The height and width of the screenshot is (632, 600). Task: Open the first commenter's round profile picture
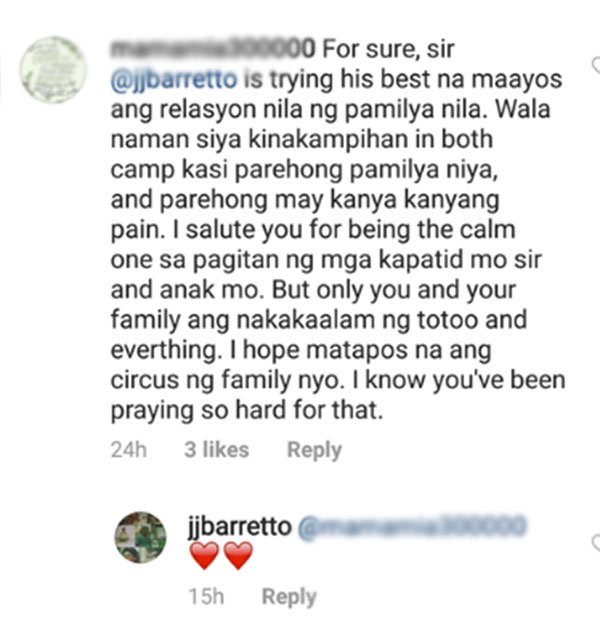(x=53, y=69)
